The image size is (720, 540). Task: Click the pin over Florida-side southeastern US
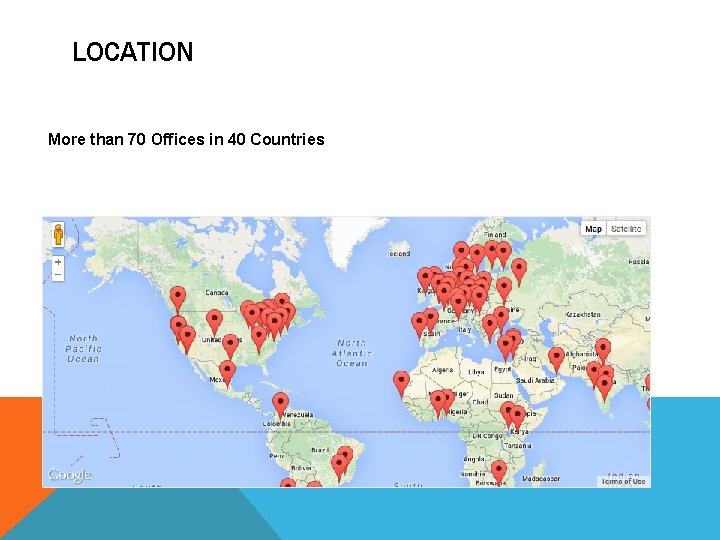pyautogui.click(x=259, y=340)
